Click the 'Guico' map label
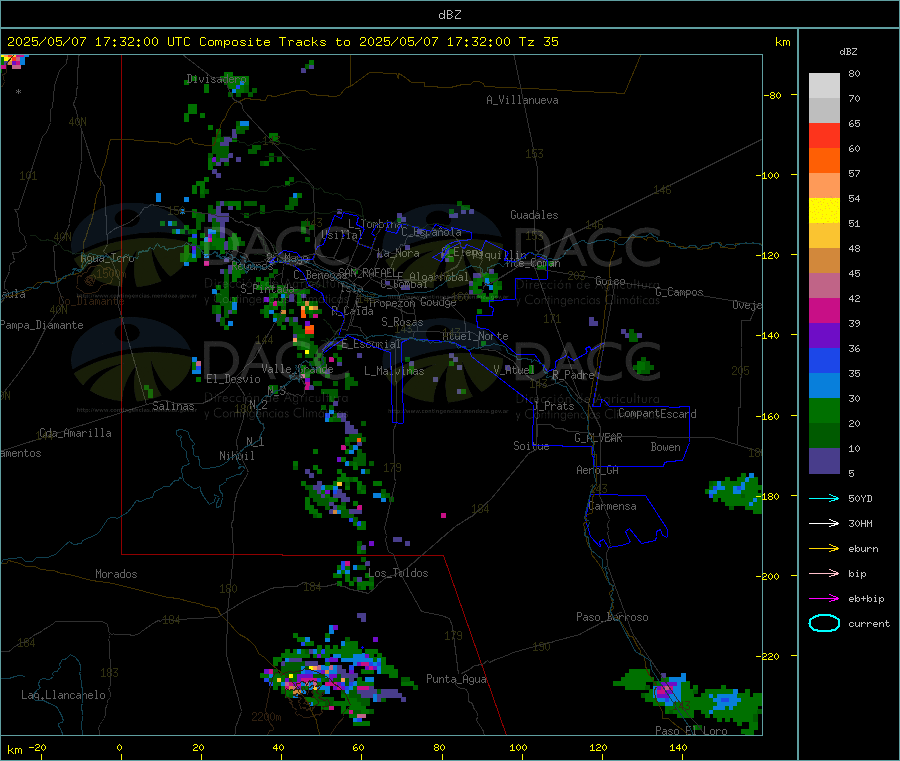Image resolution: width=900 pixels, height=761 pixels. point(610,281)
